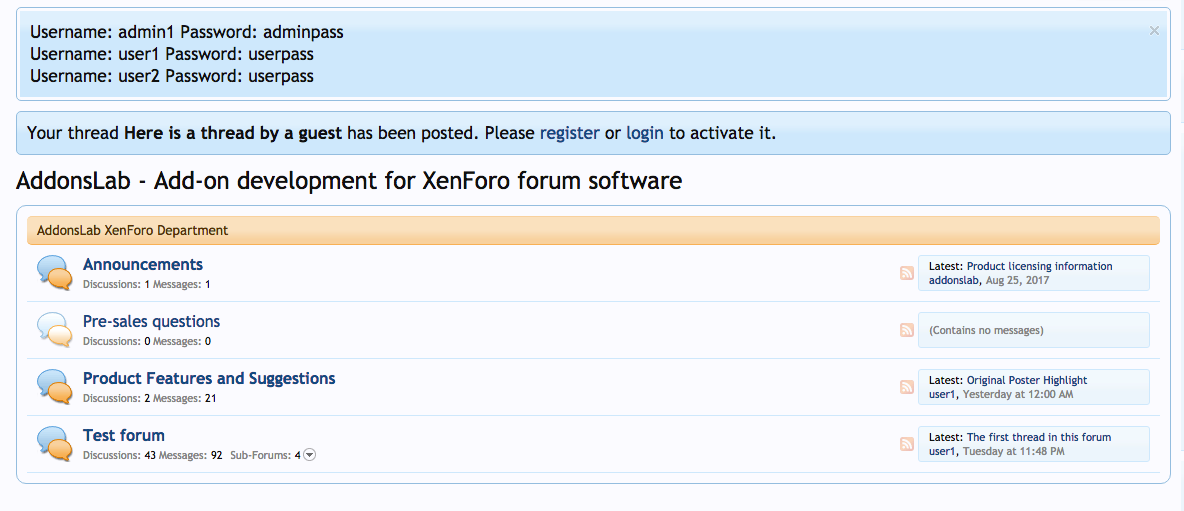Open latest thread Product licensing information
Viewport: 1184px width, 511px height.
[1040, 266]
